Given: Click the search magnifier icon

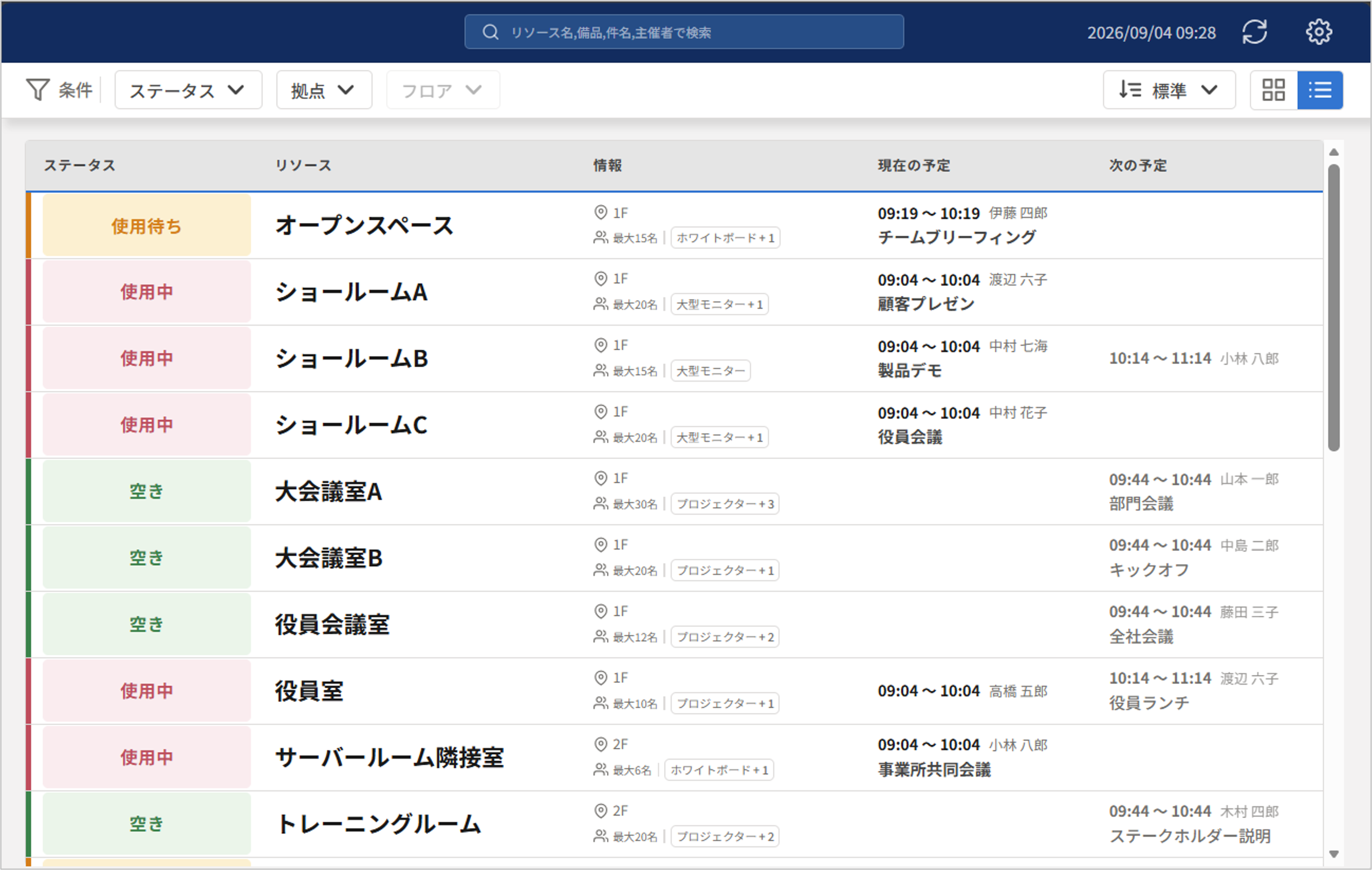Looking at the screenshot, I should click(490, 32).
